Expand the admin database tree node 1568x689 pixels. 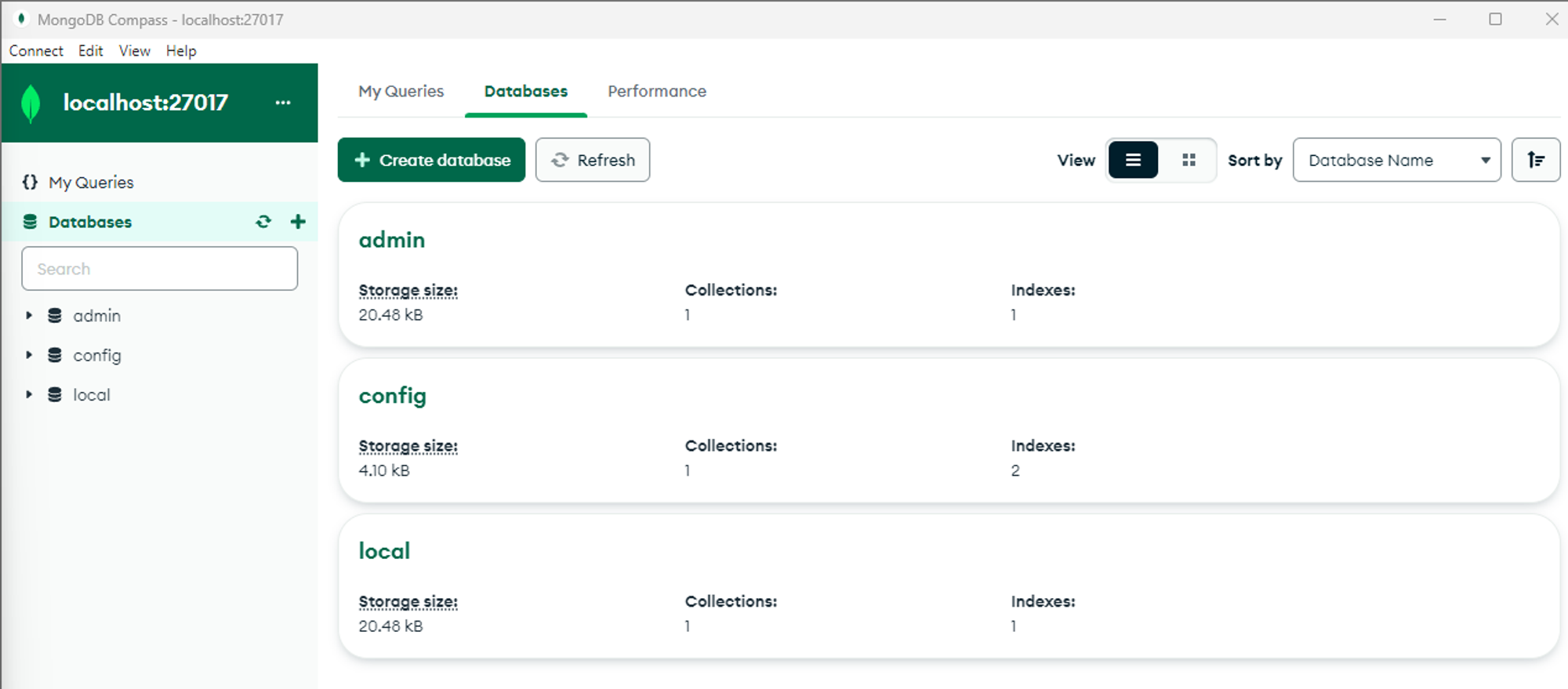point(29,315)
